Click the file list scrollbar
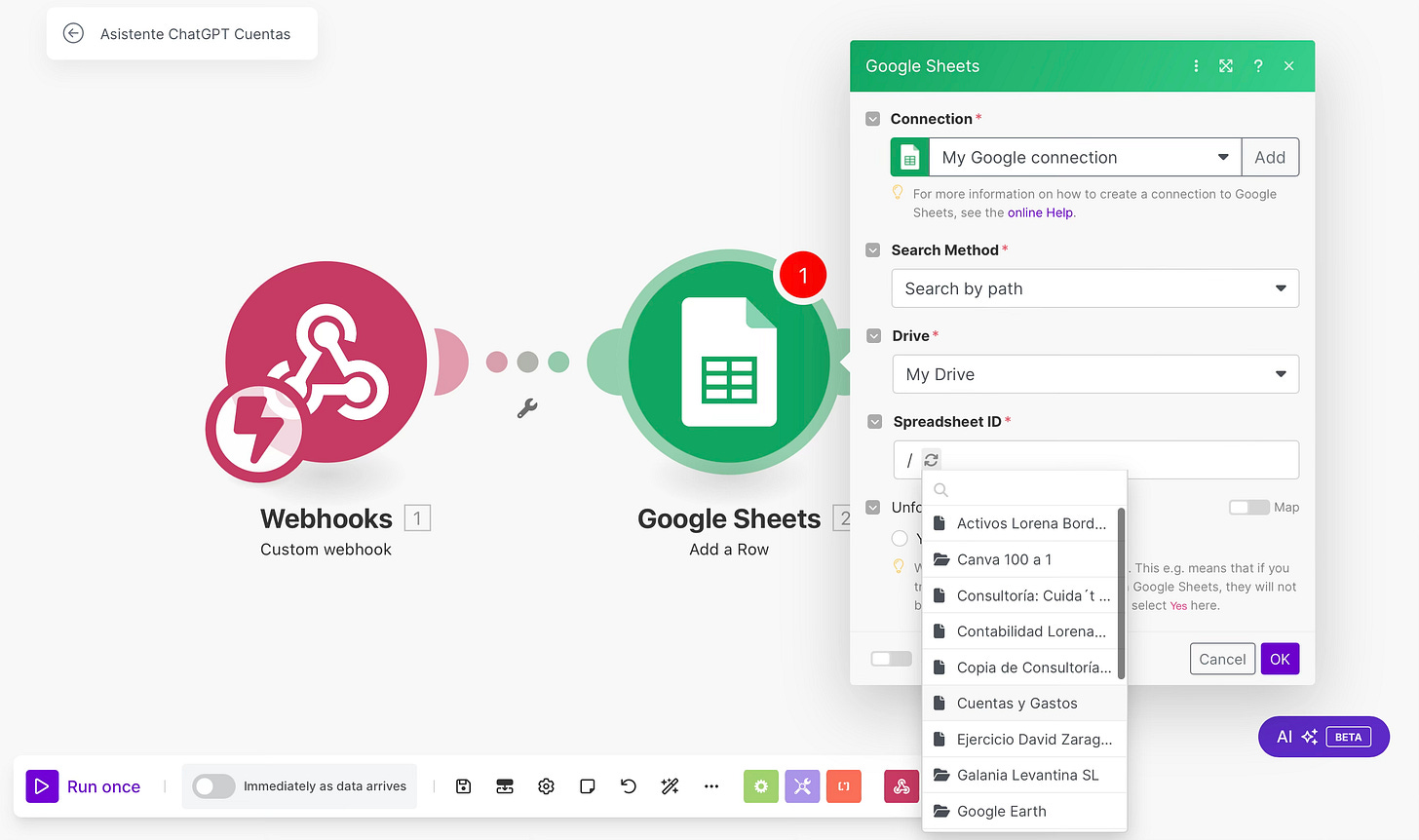This screenshot has height=840, width=1419. click(x=1121, y=592)
